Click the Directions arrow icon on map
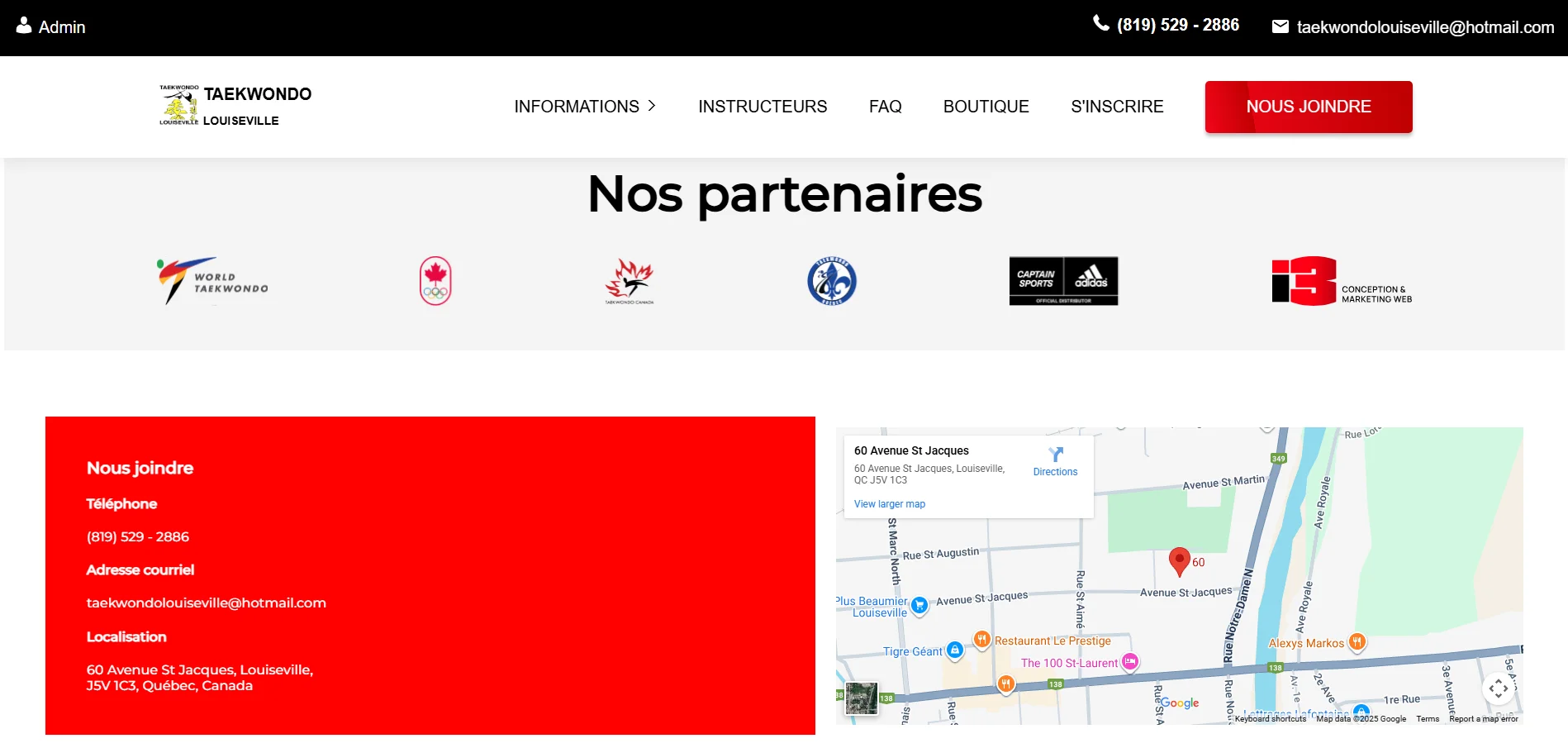Image resolution: width=1568 pixels, height=748 pixels. [x=1056, y=455]
